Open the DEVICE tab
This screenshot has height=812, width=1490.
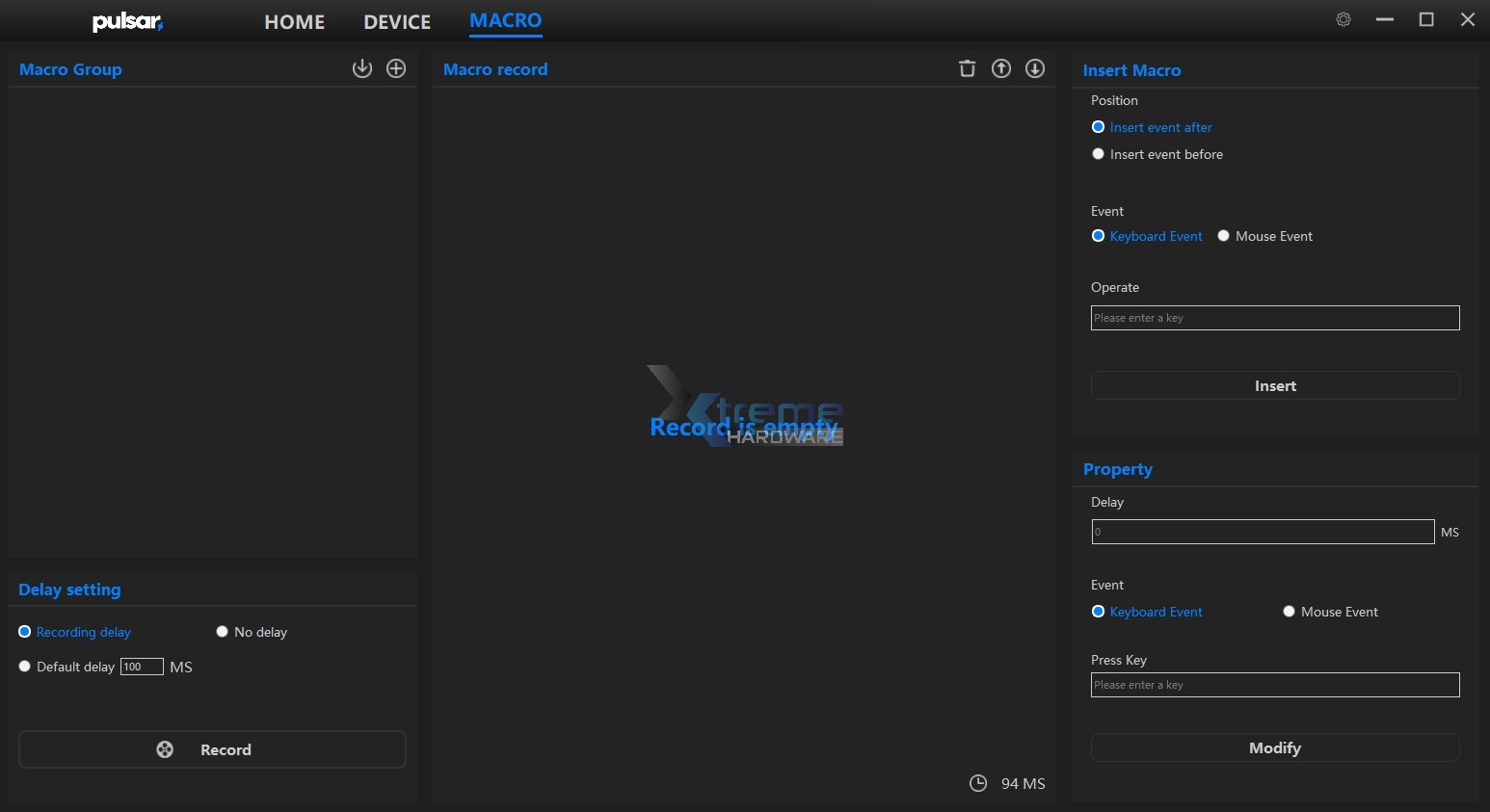point(397,21)
